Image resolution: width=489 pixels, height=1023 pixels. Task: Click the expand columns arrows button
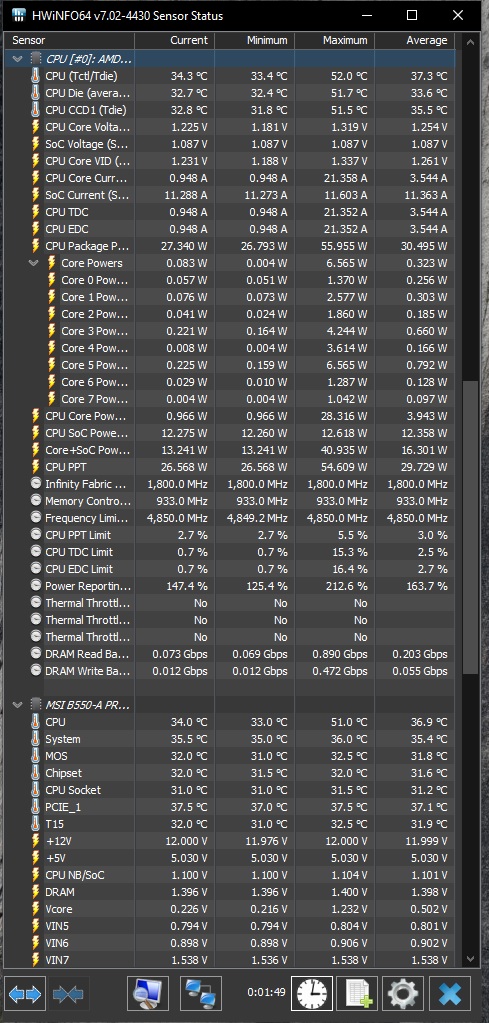(26, 994)
